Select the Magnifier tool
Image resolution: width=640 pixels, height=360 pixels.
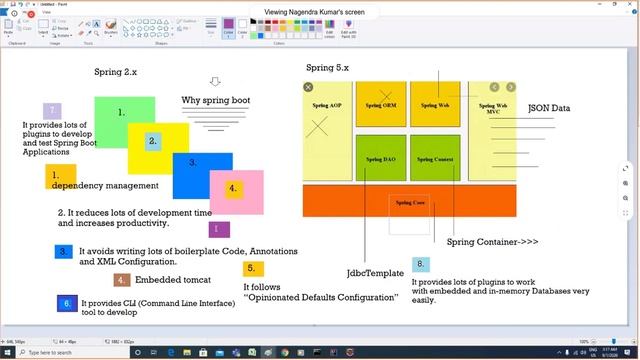coord(96,33)
